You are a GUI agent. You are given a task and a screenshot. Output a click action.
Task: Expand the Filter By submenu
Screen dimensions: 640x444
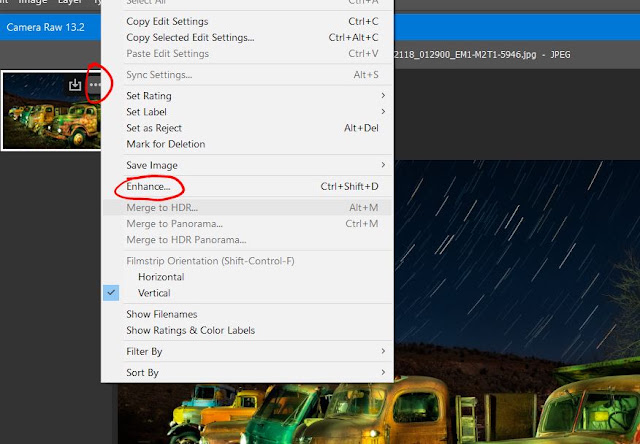[247, 351]
